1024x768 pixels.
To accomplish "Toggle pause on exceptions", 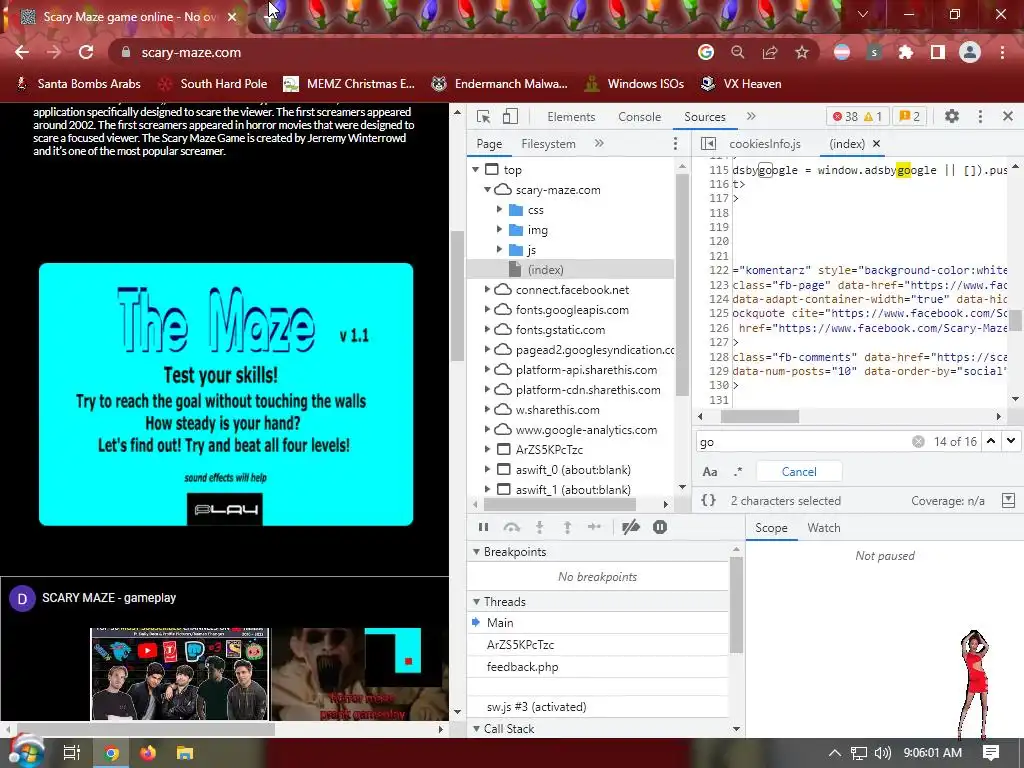I will (x=660, y=527).
